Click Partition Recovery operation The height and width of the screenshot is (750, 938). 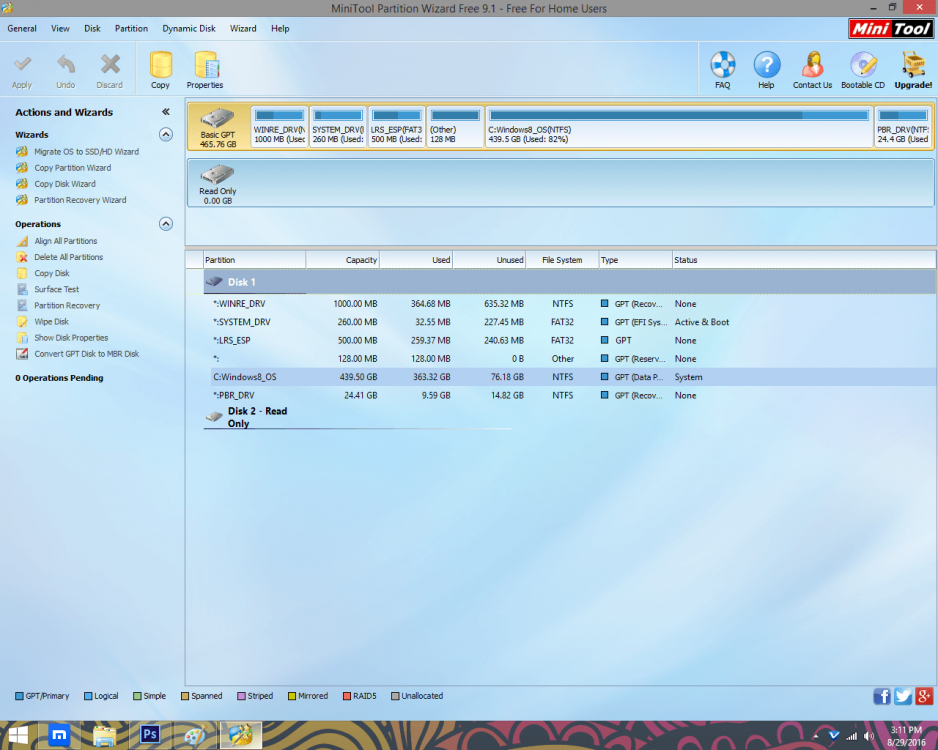click(67, 306)
